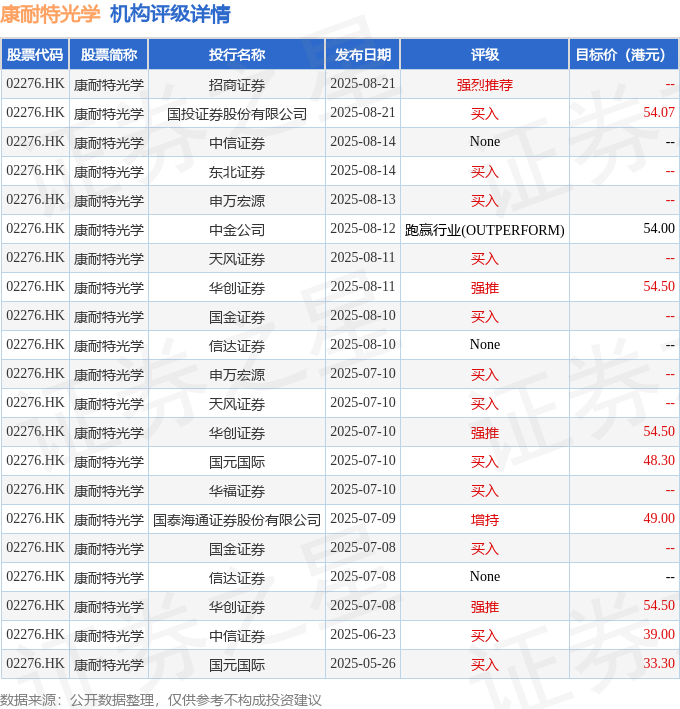The image size is (680, 709).
Task: Click 信达证券 in the 2025-08-10 row
Action: [236, 345]
